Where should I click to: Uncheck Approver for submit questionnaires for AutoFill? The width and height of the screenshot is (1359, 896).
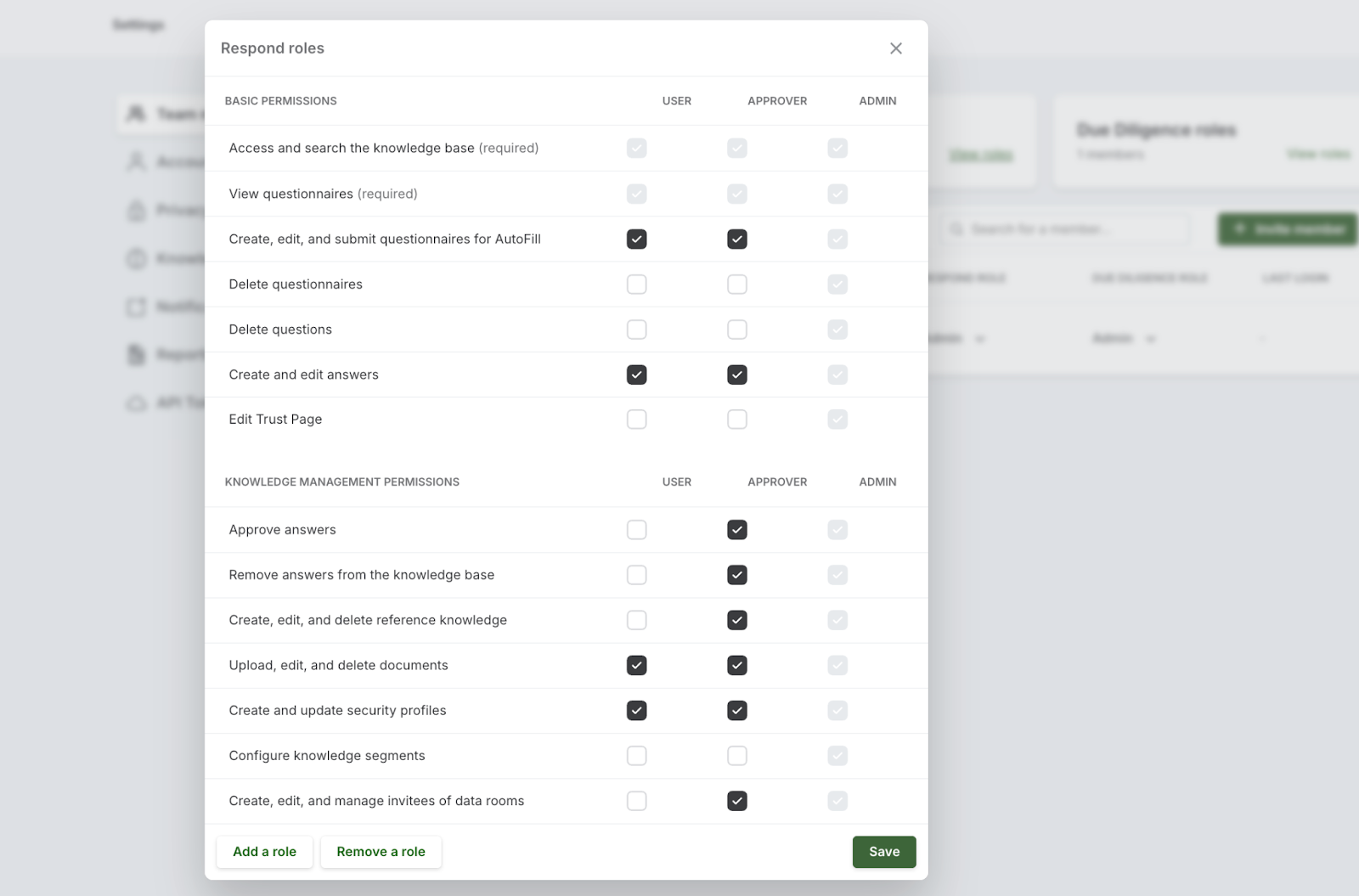coord(736,239)
